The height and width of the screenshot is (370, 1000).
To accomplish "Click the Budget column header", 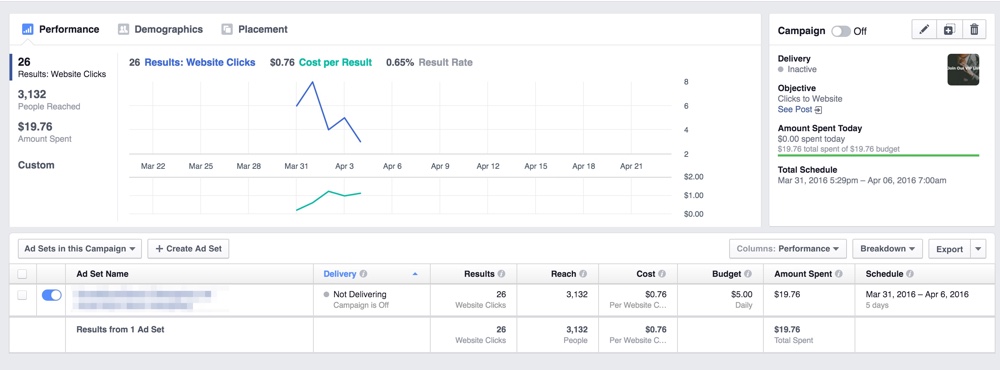I will point(726,274).
